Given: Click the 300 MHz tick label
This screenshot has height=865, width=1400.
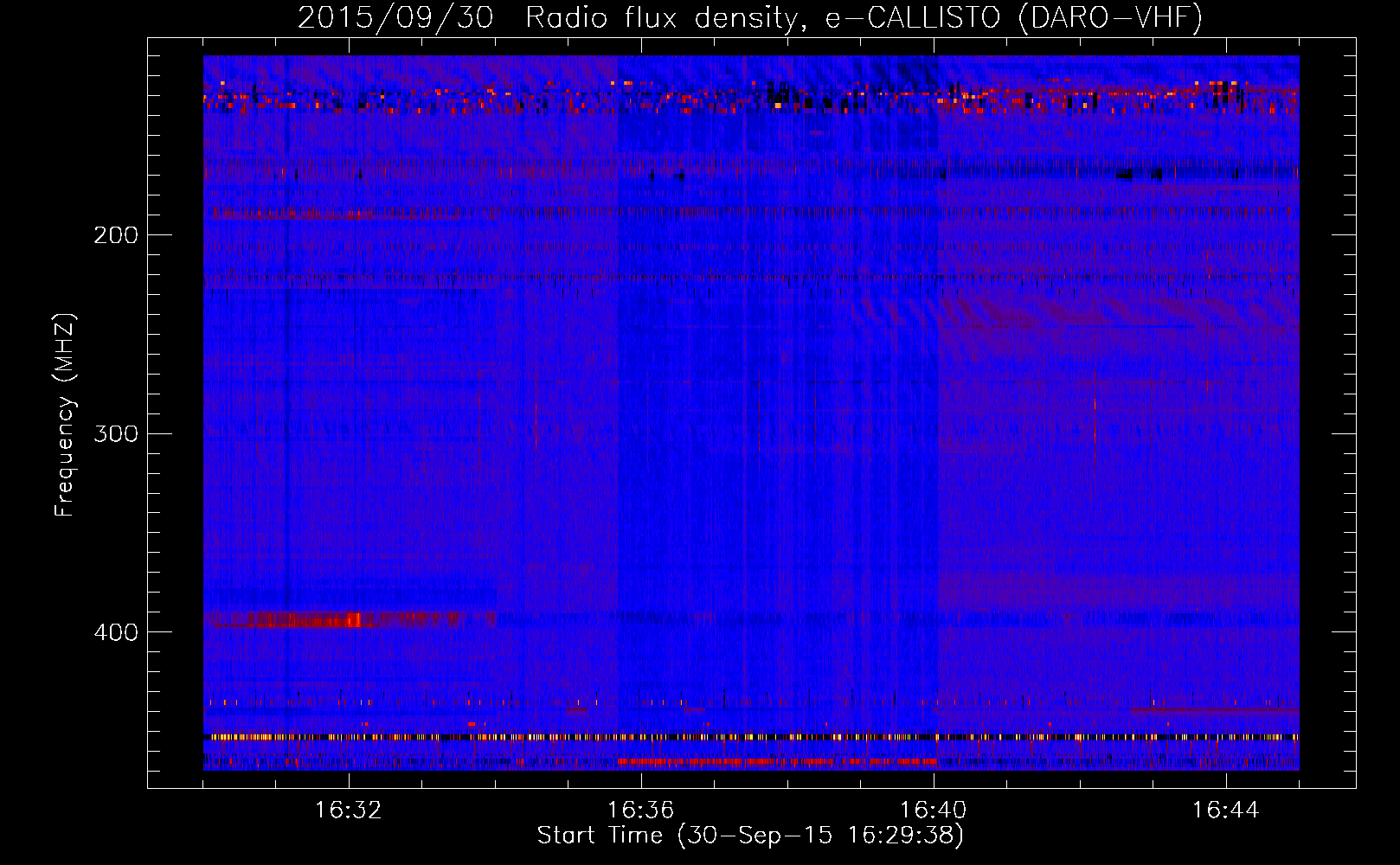Looking at the screenshot, I should (x=115, y=433).
